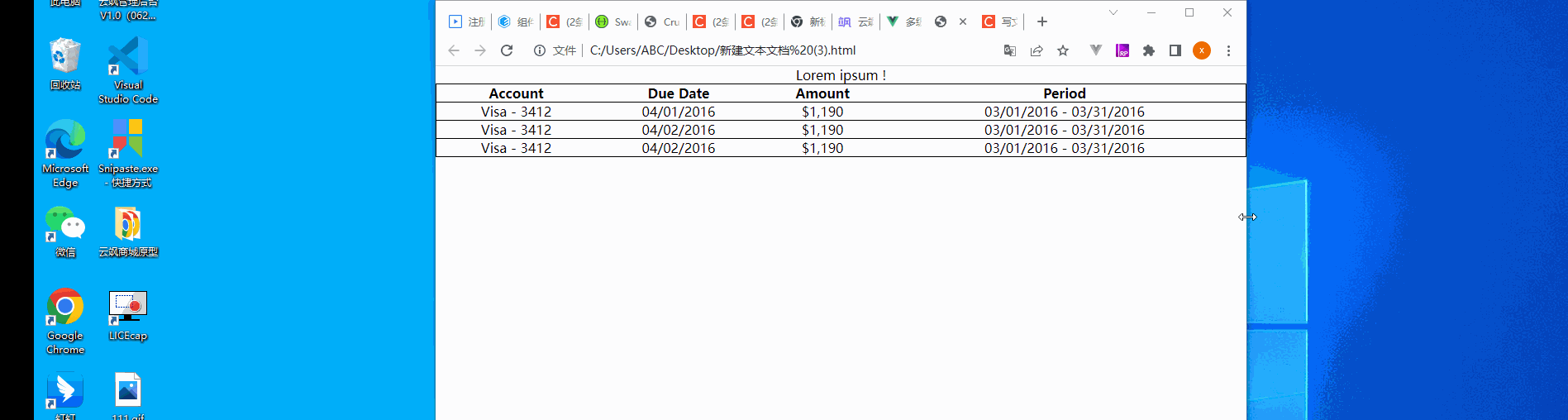Screen dimensions: 1568x420
Task: Select the Snipaste.exe shortcut icon
Action: click(x=128, y=154)
